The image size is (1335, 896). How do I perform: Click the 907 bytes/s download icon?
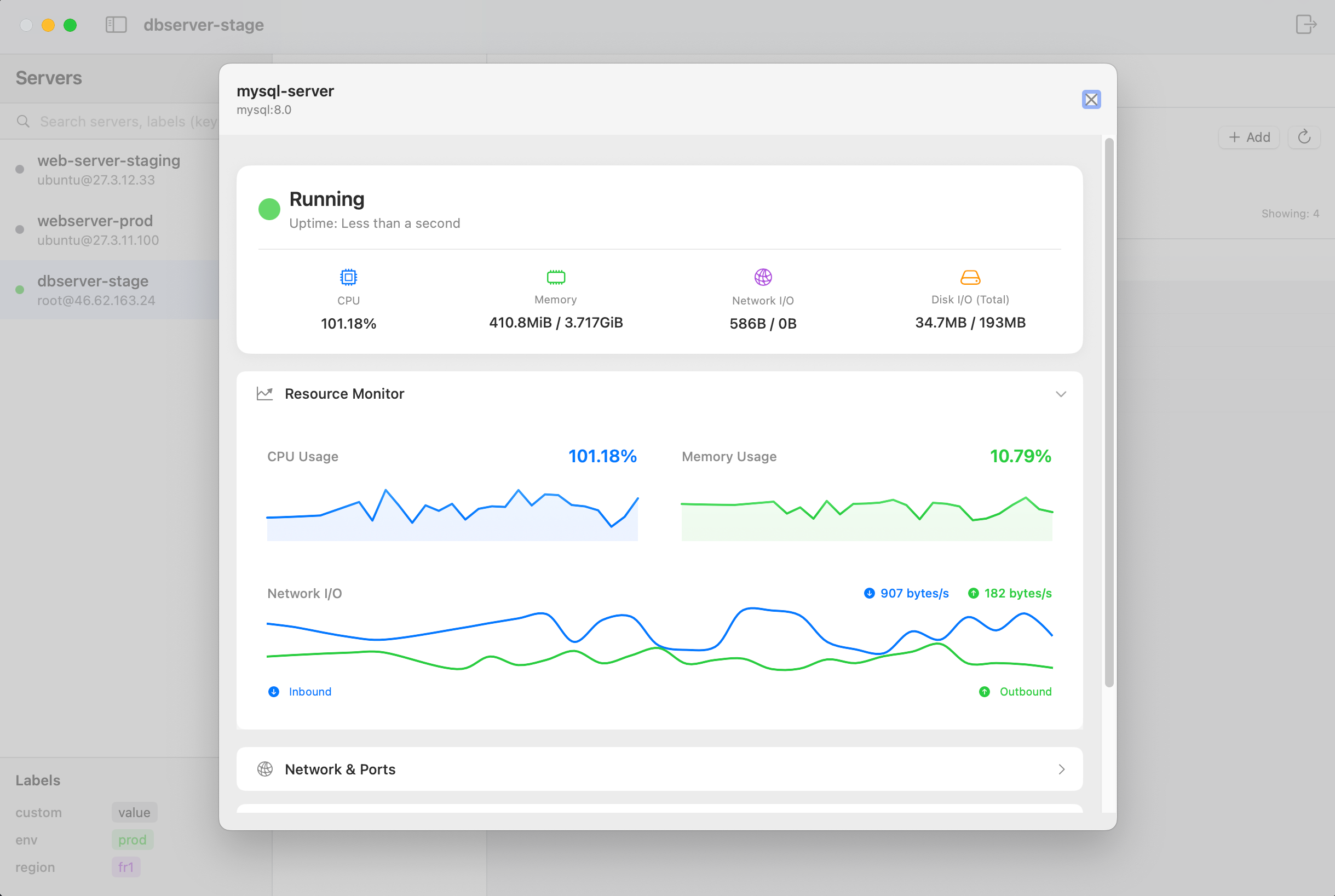pyautogui.click(x=869, y=593)
